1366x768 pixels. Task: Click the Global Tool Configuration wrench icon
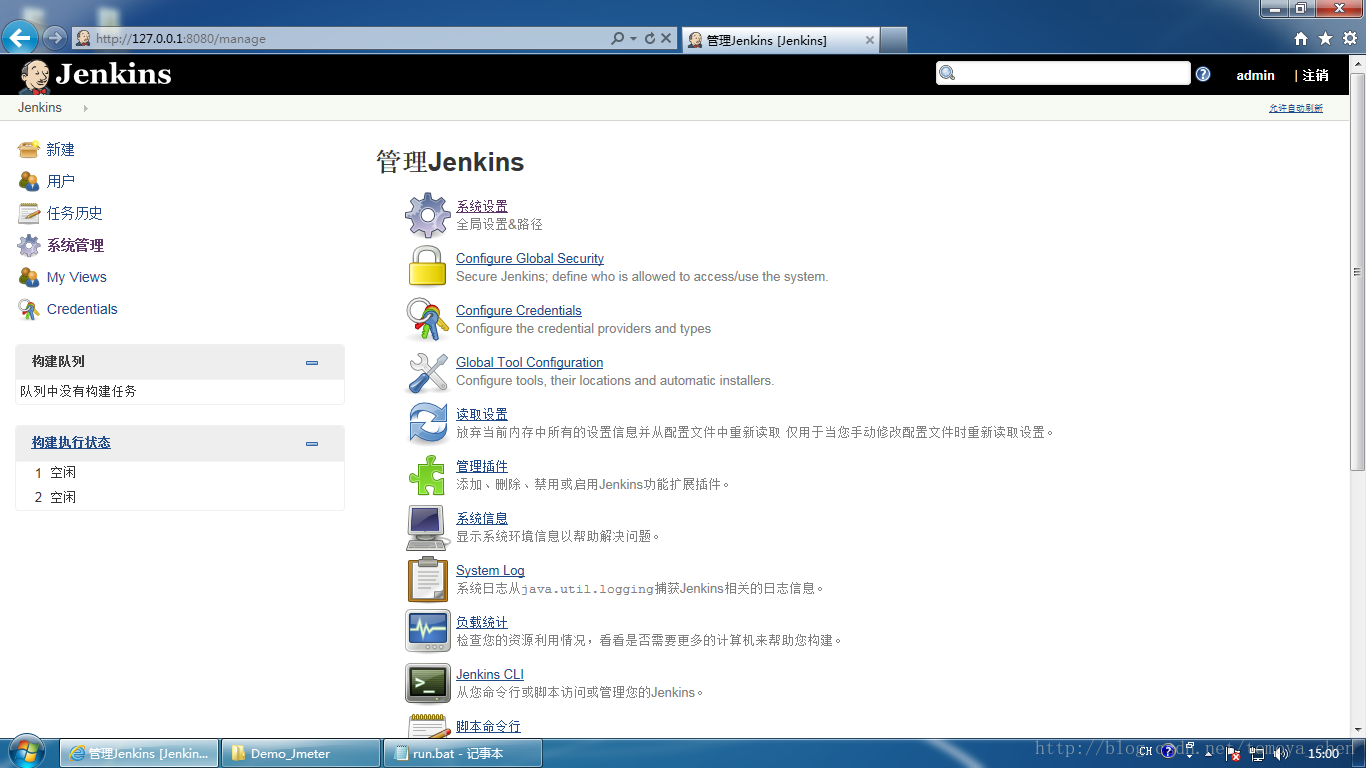tap(428, 371)
